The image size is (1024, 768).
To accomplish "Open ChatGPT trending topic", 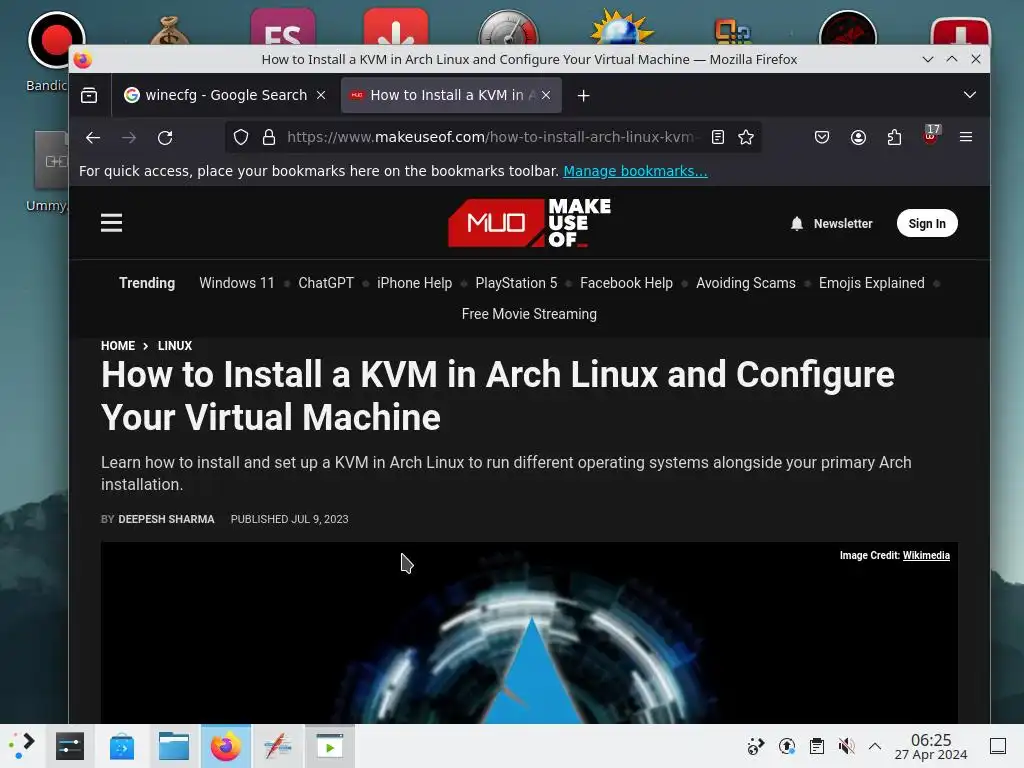I will pos(326,283).
